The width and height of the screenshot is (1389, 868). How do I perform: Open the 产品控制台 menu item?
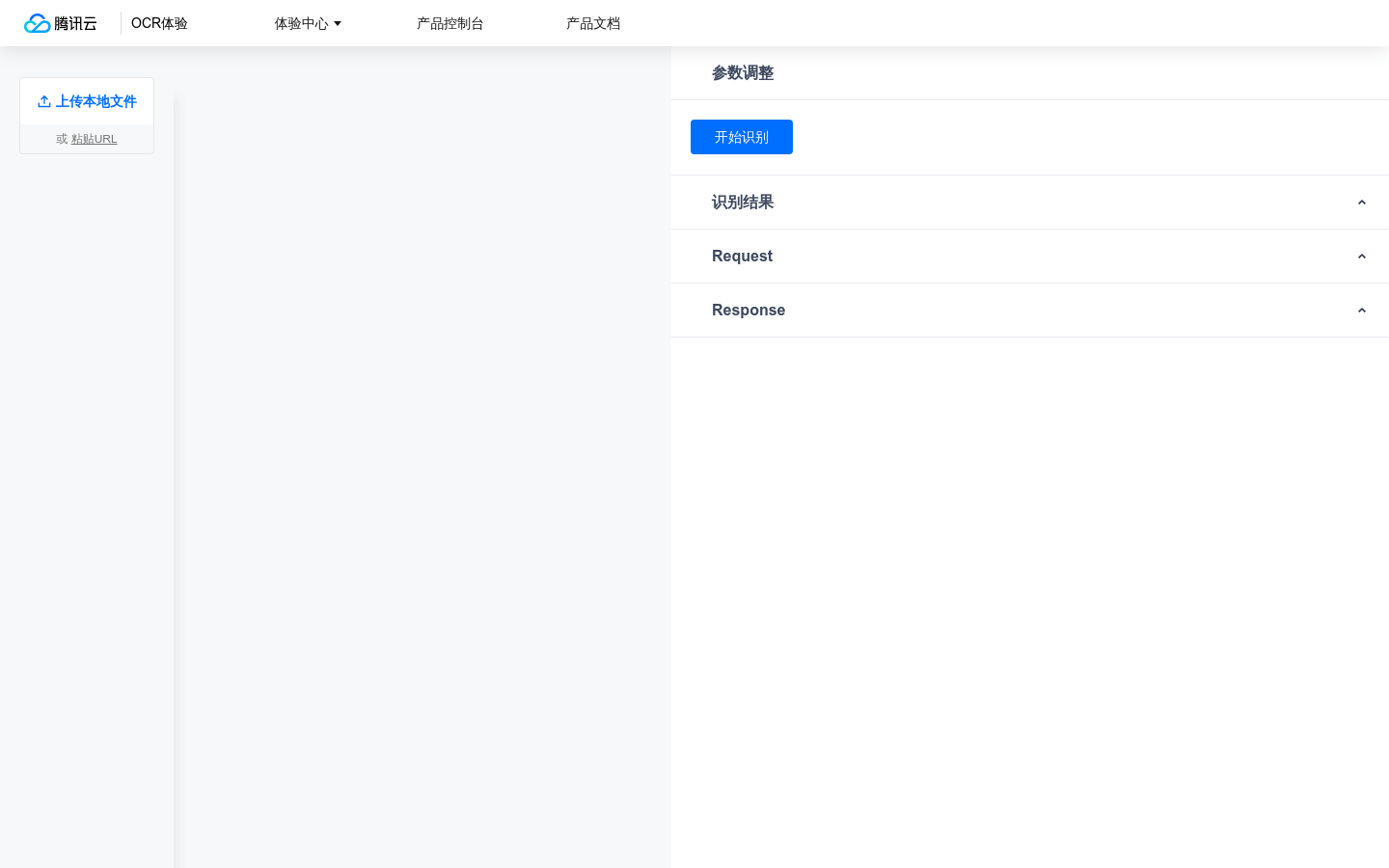coord(450,23)
